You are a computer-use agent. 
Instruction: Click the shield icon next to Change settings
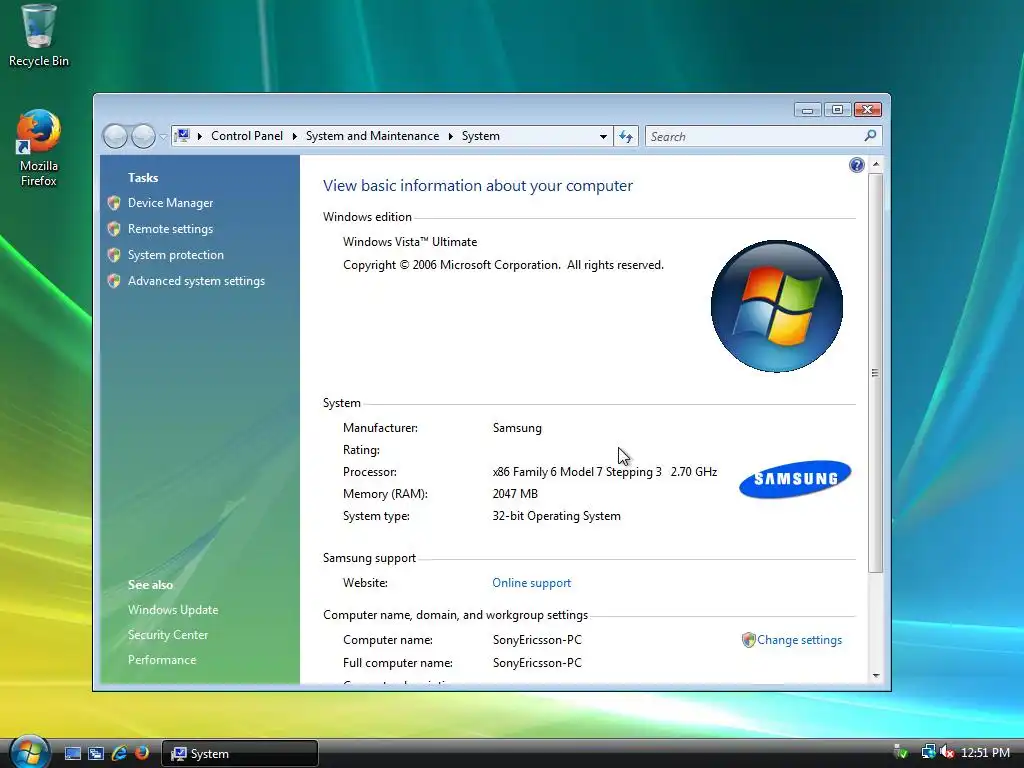coord(748,640)
